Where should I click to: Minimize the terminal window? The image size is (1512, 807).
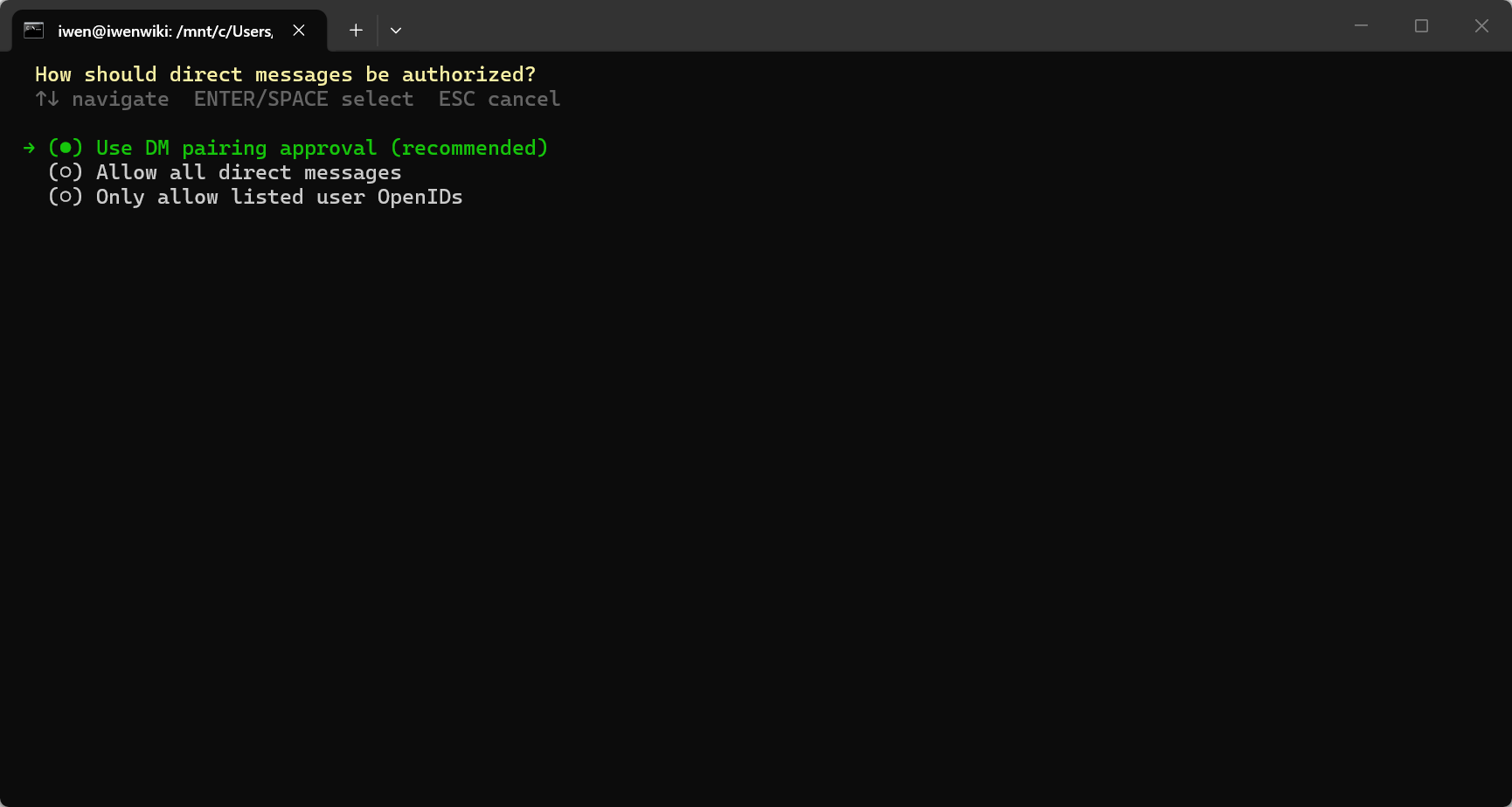pos(1361,26)
